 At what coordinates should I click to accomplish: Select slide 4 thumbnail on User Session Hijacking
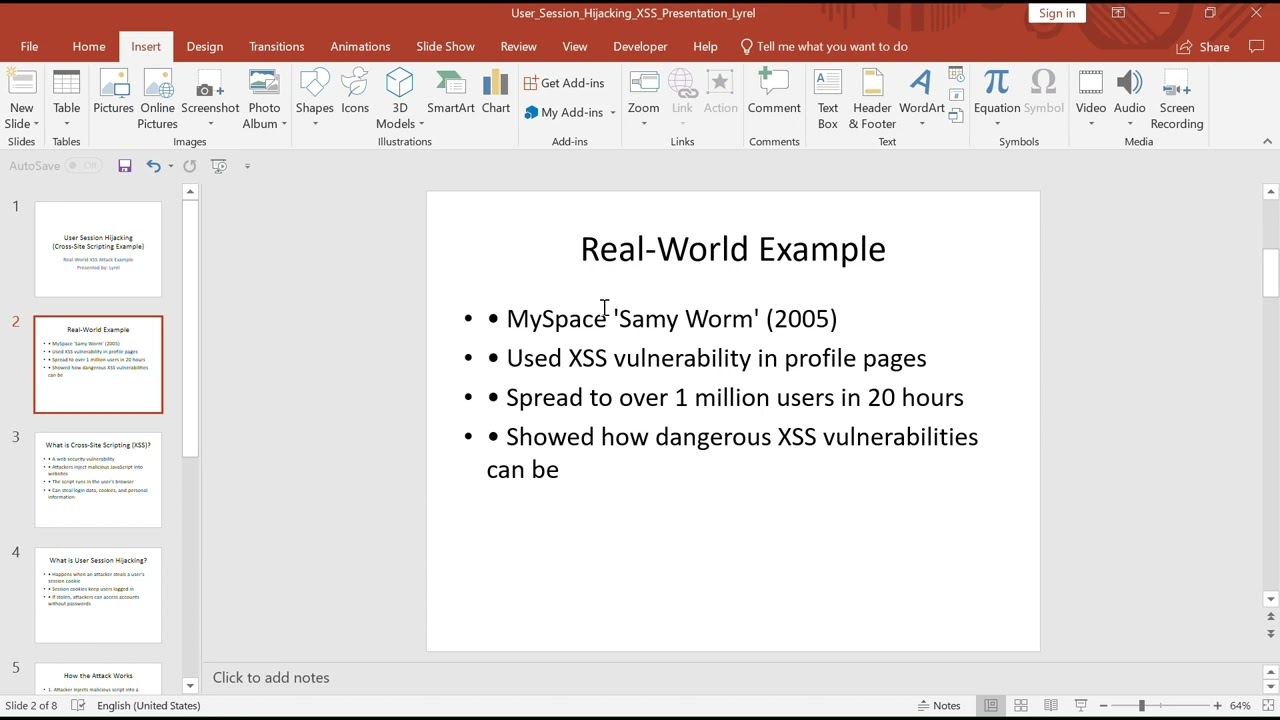pos(98,595)
